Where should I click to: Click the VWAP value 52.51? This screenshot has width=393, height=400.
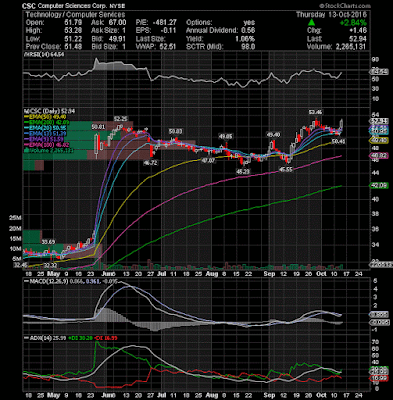(168, 47)
